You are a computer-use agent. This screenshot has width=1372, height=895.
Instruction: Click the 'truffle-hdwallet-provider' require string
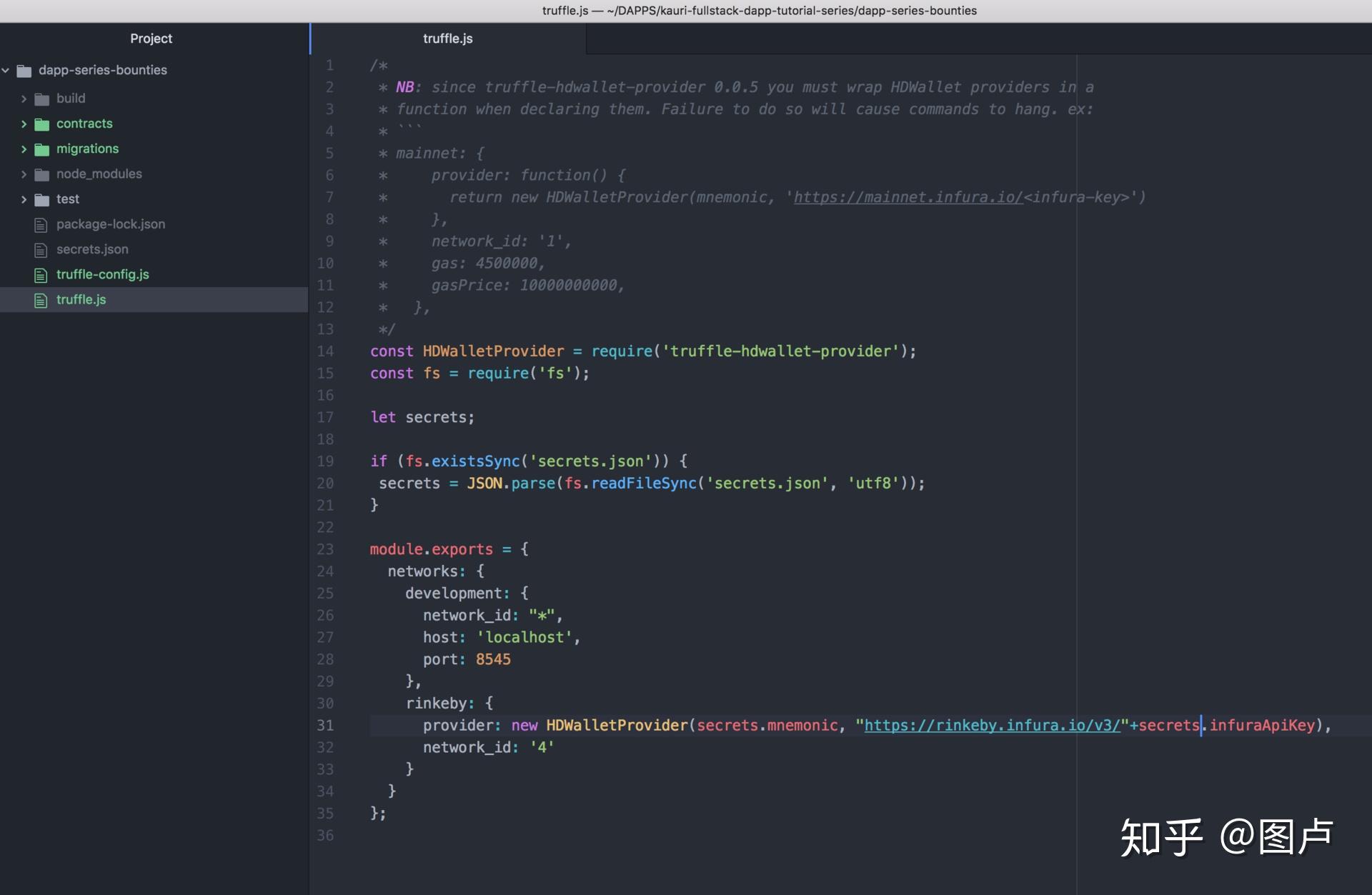click(780, 351)
